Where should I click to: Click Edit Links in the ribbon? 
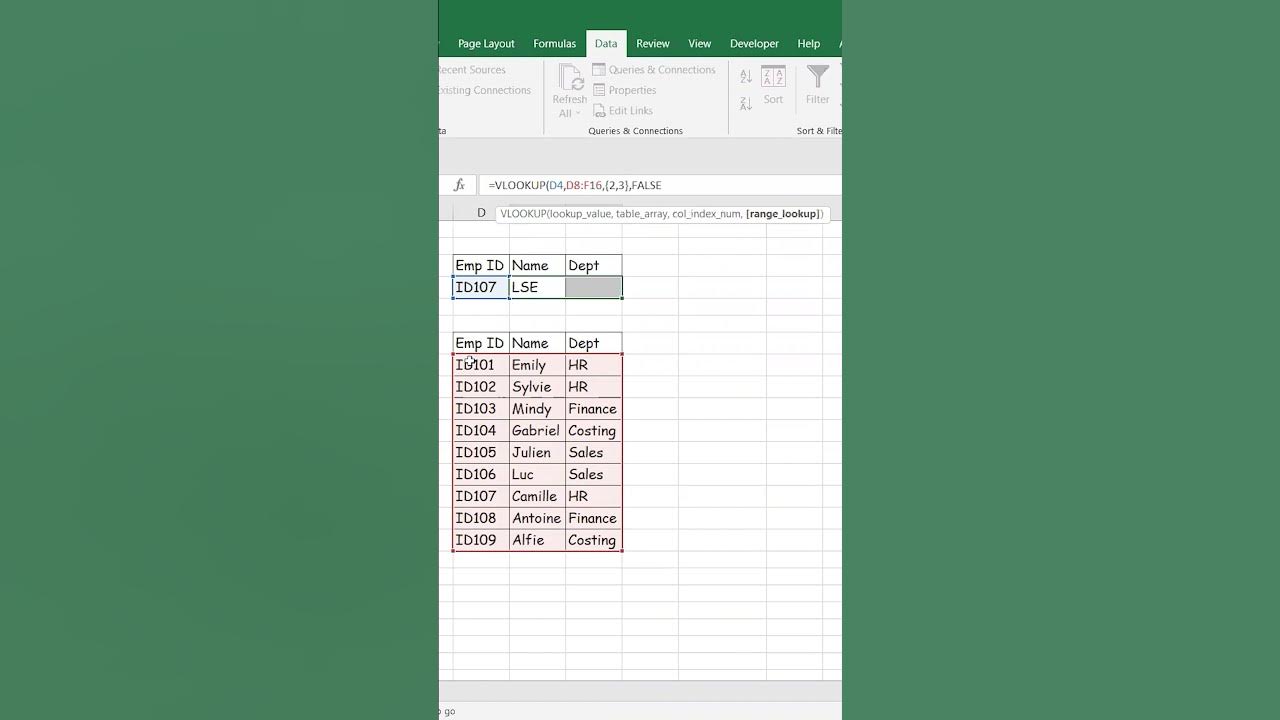click(622, 111)
